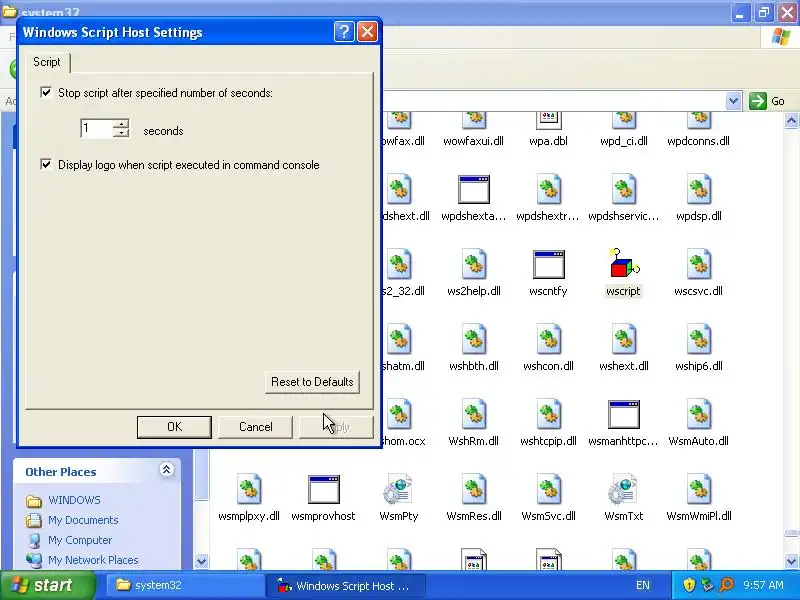Cancel the Script Host Settings dialog

[x=256, y=427]
